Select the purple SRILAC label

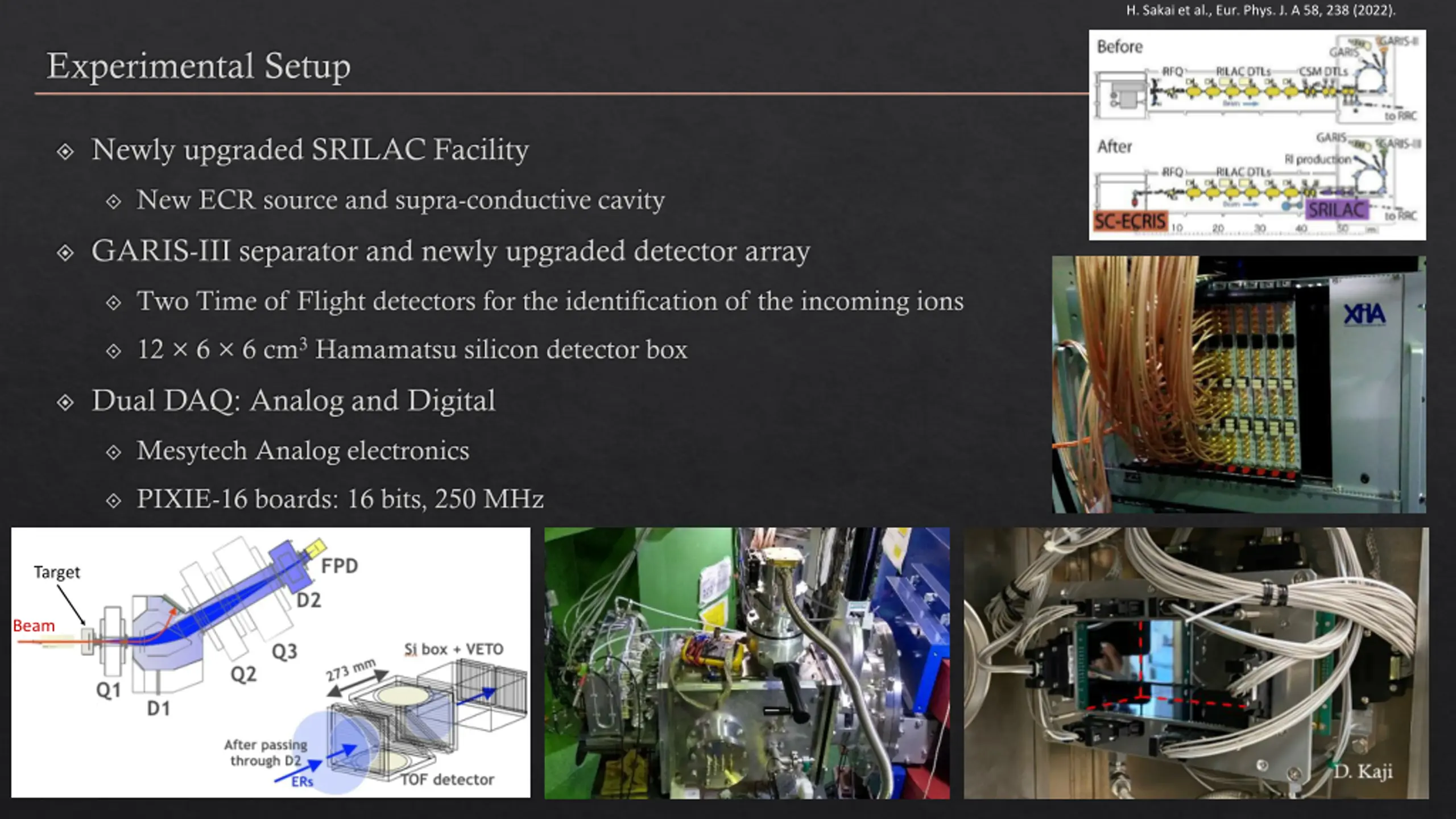[1337, 210]
